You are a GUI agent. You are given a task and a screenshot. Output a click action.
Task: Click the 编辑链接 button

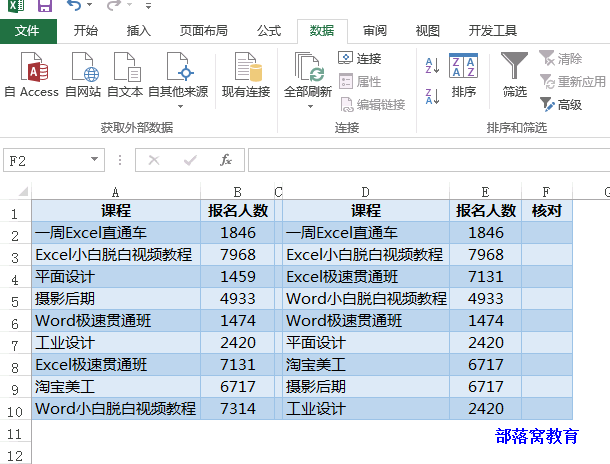click(372, 104)
